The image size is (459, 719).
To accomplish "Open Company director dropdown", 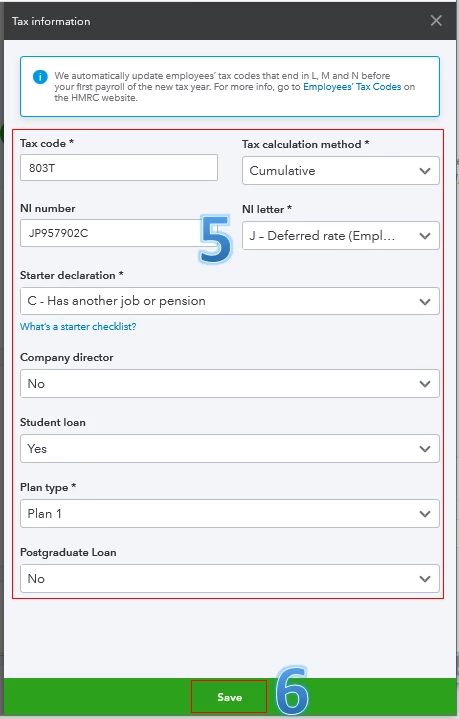I will [x=230, y=384].
